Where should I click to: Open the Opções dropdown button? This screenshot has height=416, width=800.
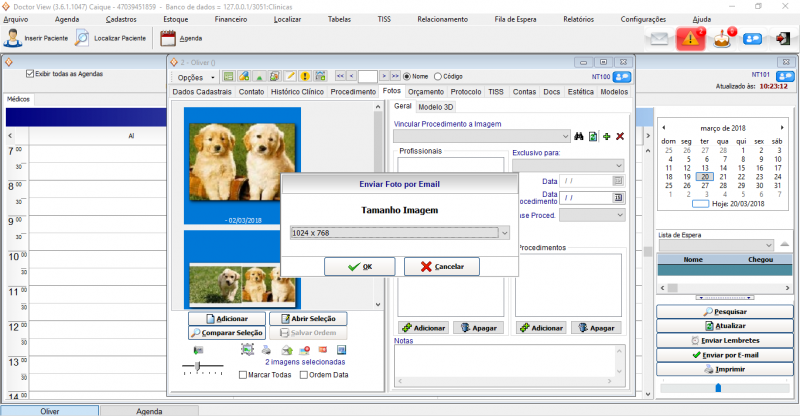(x=195, y=77)
